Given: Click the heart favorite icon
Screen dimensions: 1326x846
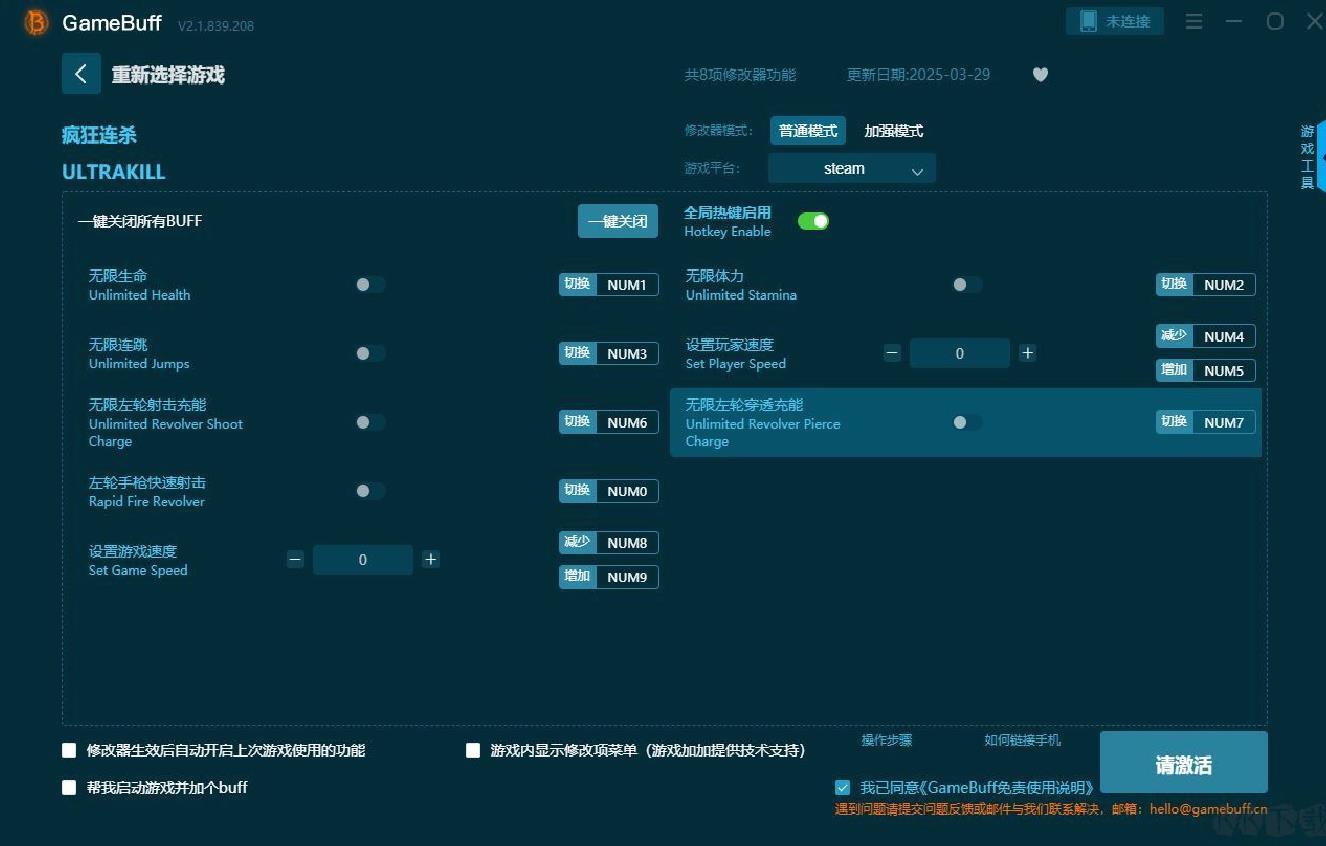Looking at the screenshot, I should click(x=1040, y=74).
